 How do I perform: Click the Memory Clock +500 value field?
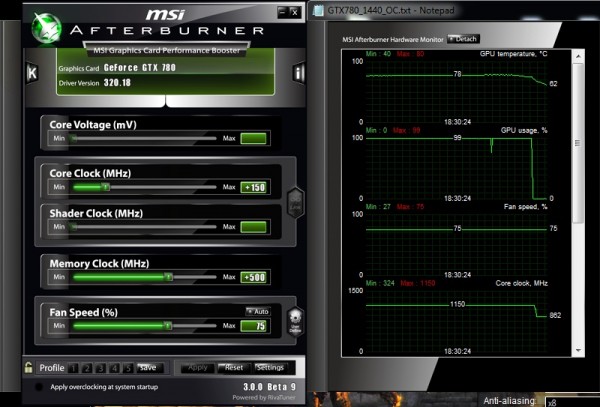coord(253,277)
